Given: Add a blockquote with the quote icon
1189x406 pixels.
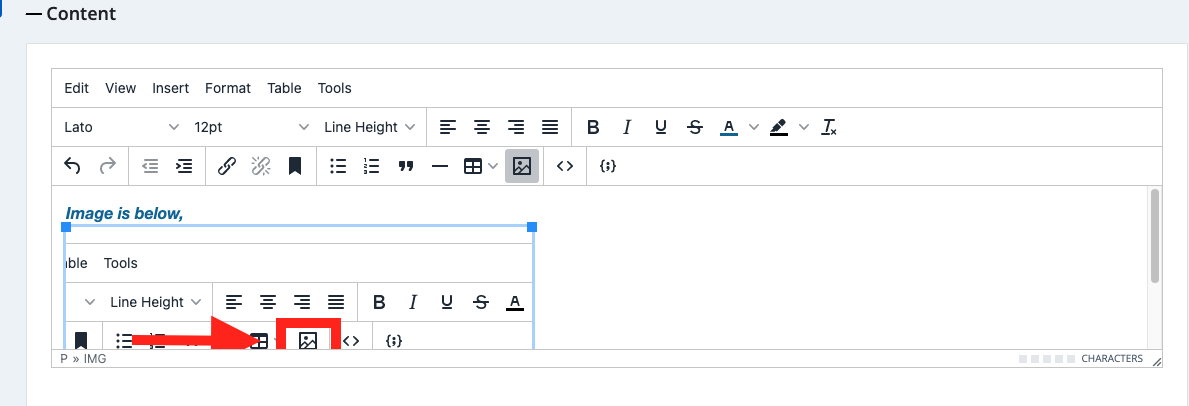Looking at the screenshot, I should 406,167.
